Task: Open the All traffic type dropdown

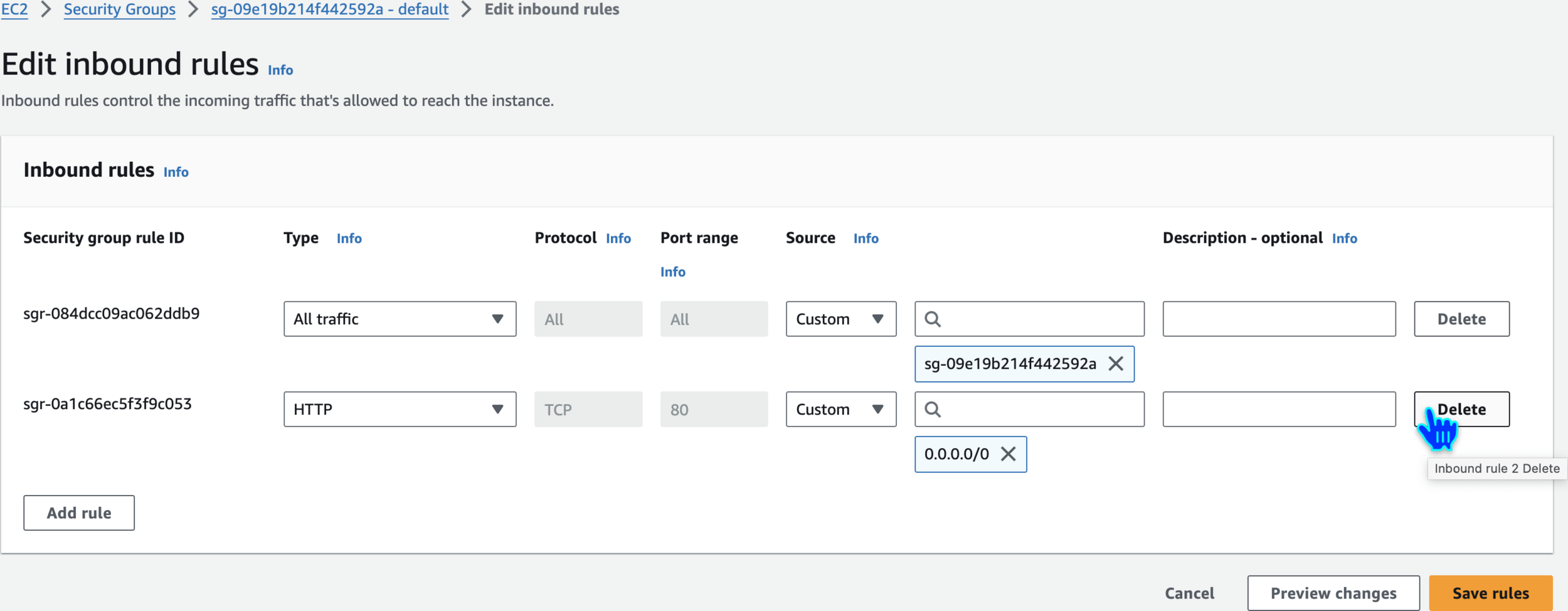Action: [400, 319]
